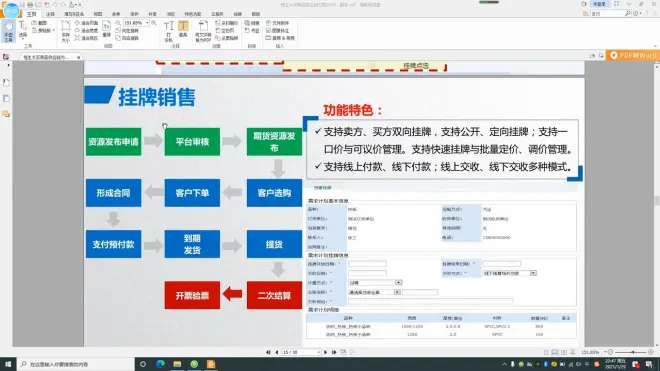Screen dimensions: 660x371
Task: Click the Bookmark tool in the ribbon
Action: tap(252, 30)
